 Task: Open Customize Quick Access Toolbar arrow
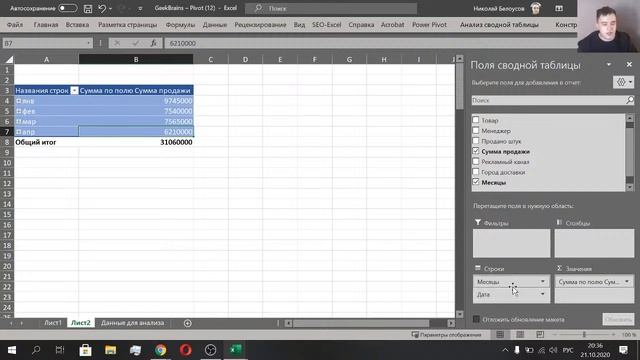pos(140,8)
